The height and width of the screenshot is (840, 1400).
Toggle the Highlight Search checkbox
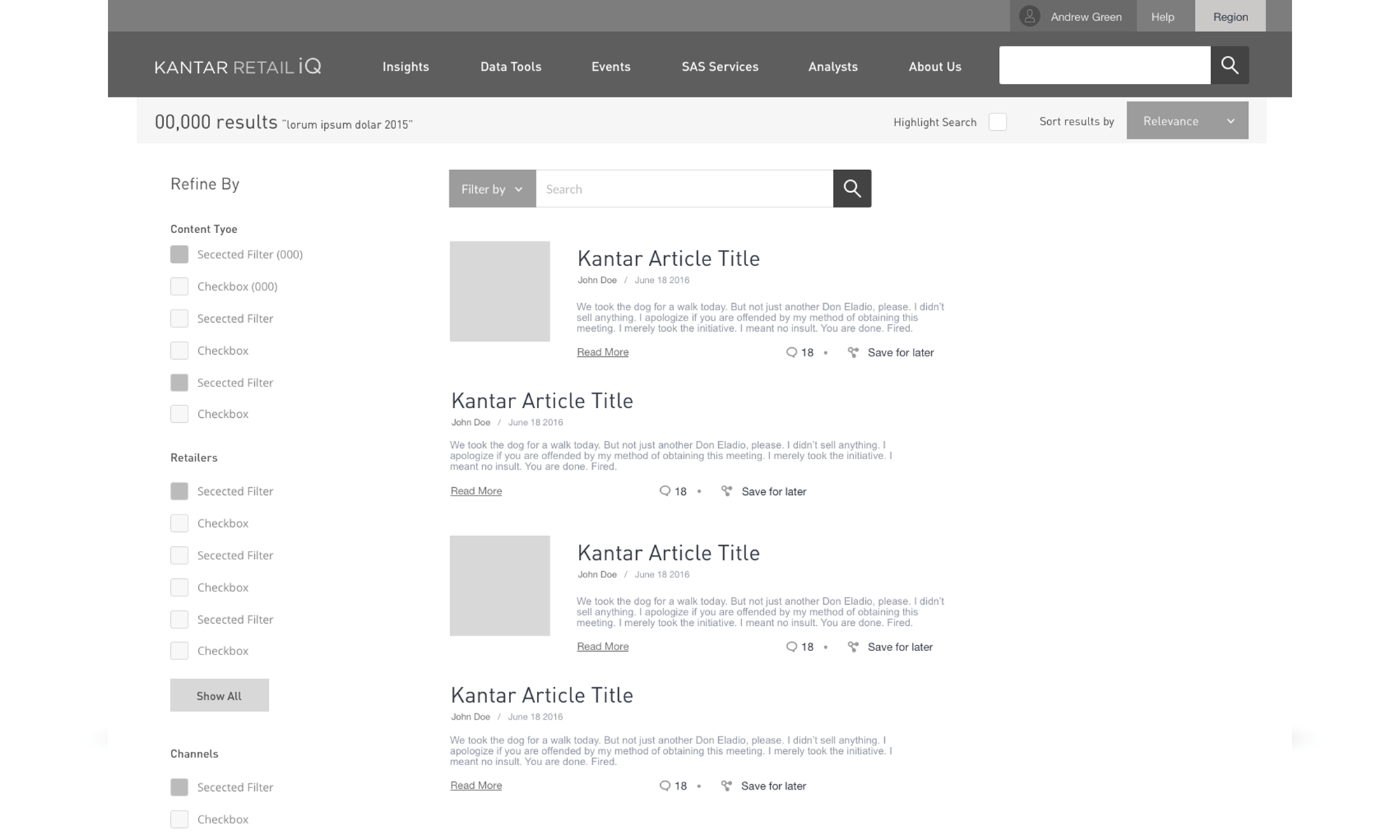[997, 122]
